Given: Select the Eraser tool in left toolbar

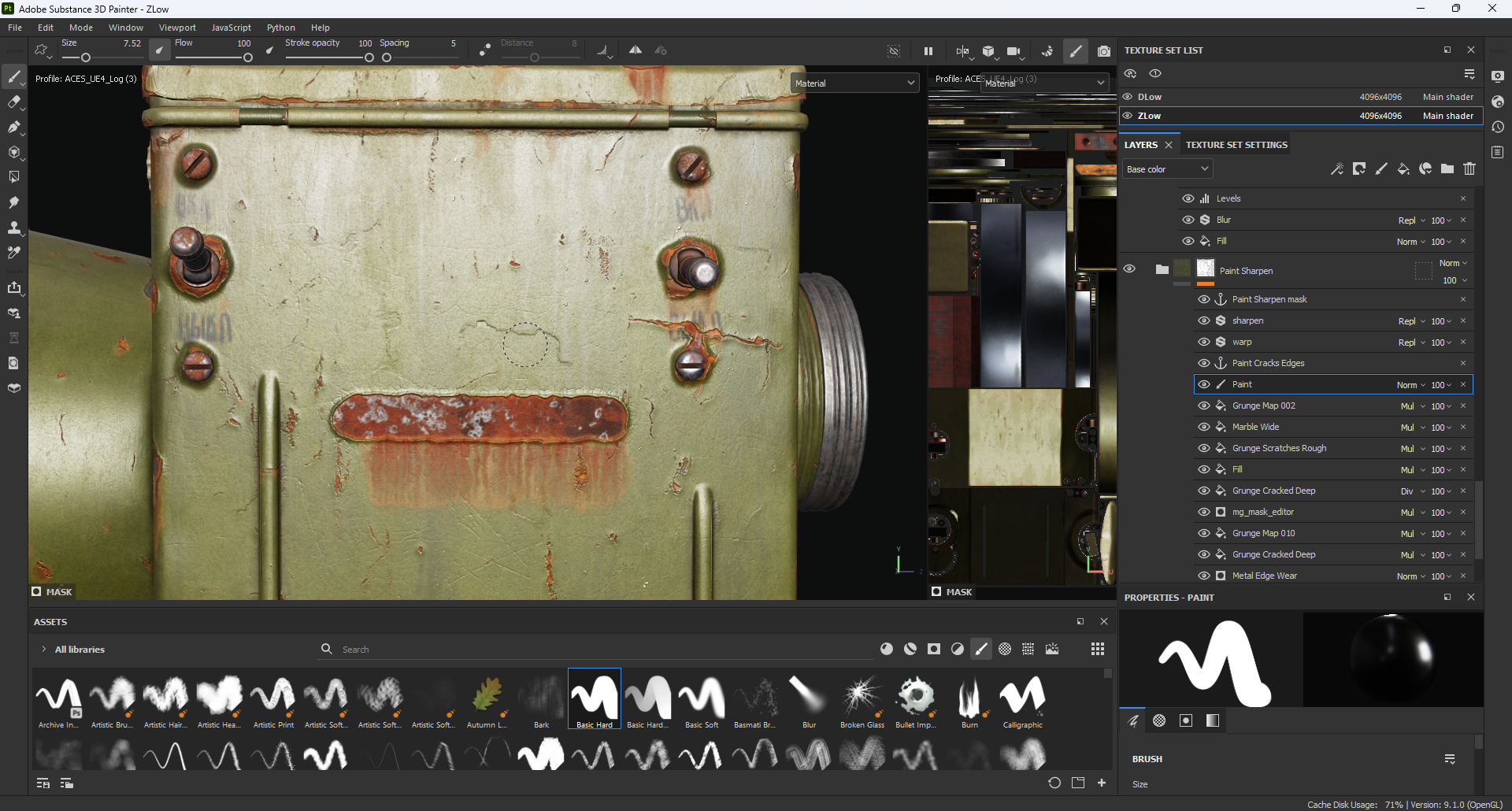Looking at the screenshot, I should click(13, 102).
